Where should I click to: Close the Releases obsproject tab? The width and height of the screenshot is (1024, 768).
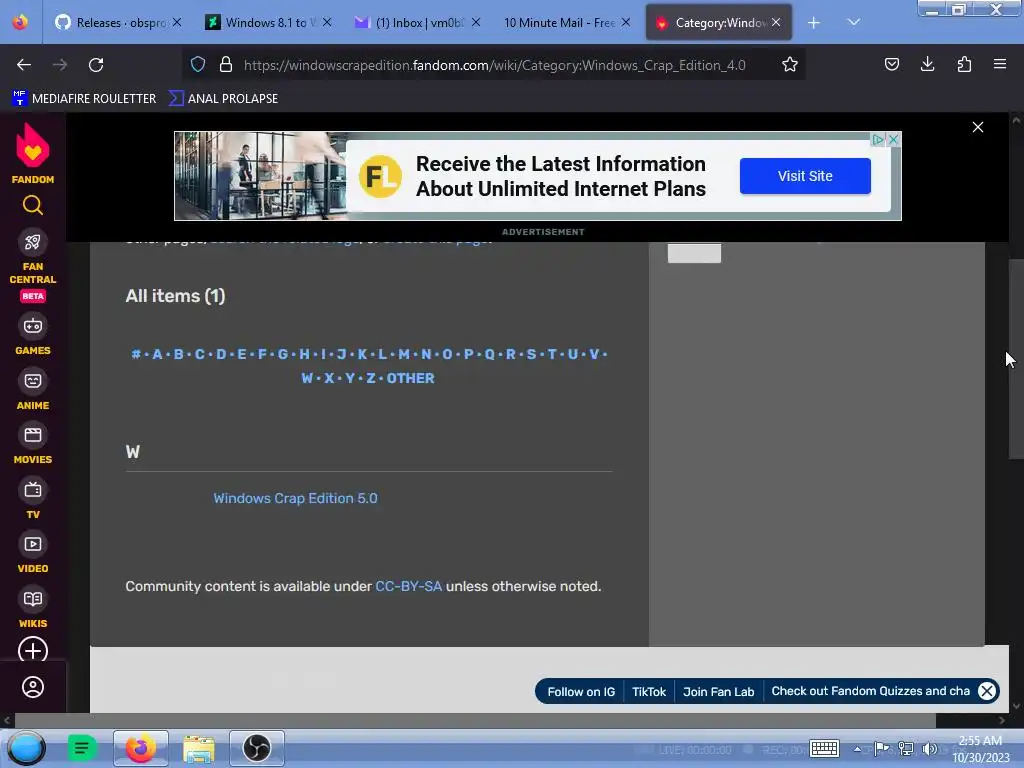(177, 23)
